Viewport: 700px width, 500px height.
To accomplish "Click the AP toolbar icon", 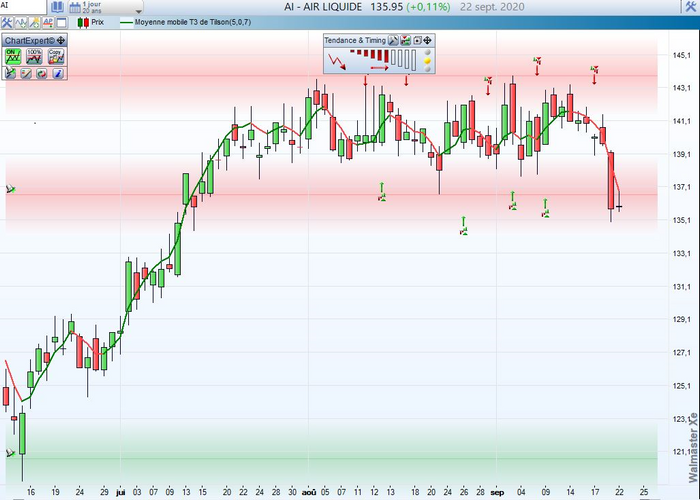I will [x=48, y=22].
